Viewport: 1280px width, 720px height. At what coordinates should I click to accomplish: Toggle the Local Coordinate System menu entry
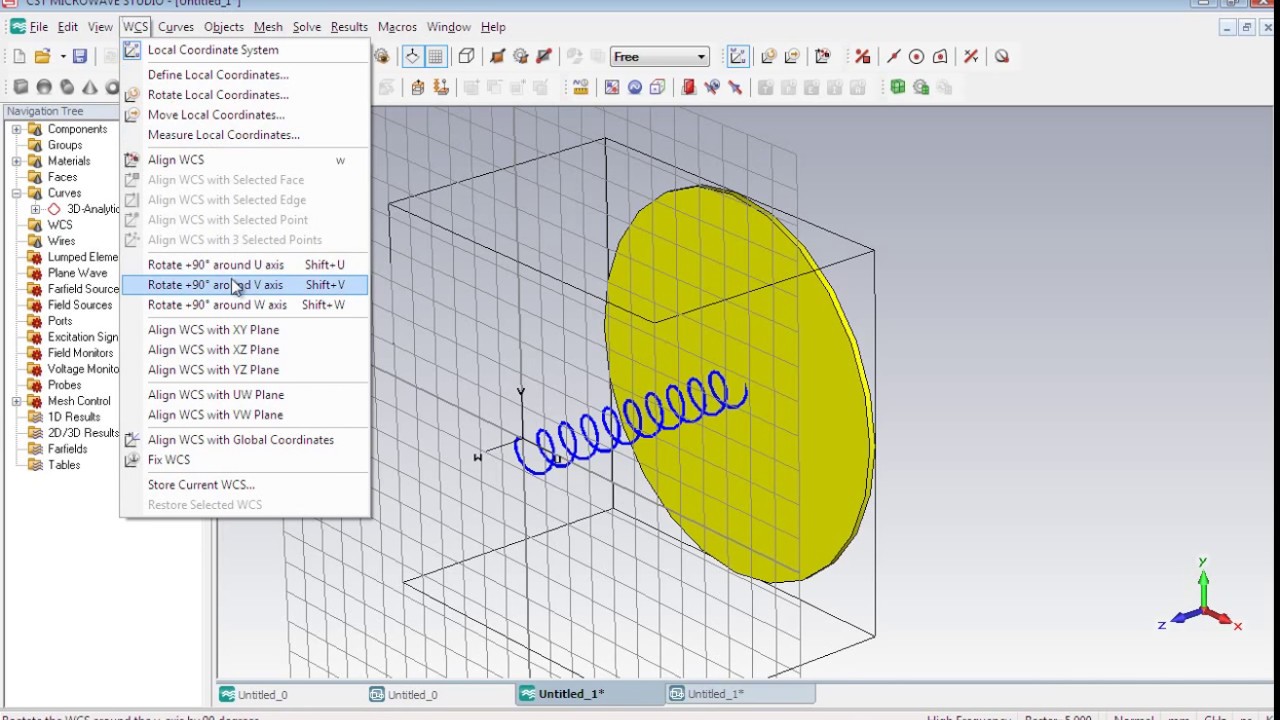coord(244,50)
